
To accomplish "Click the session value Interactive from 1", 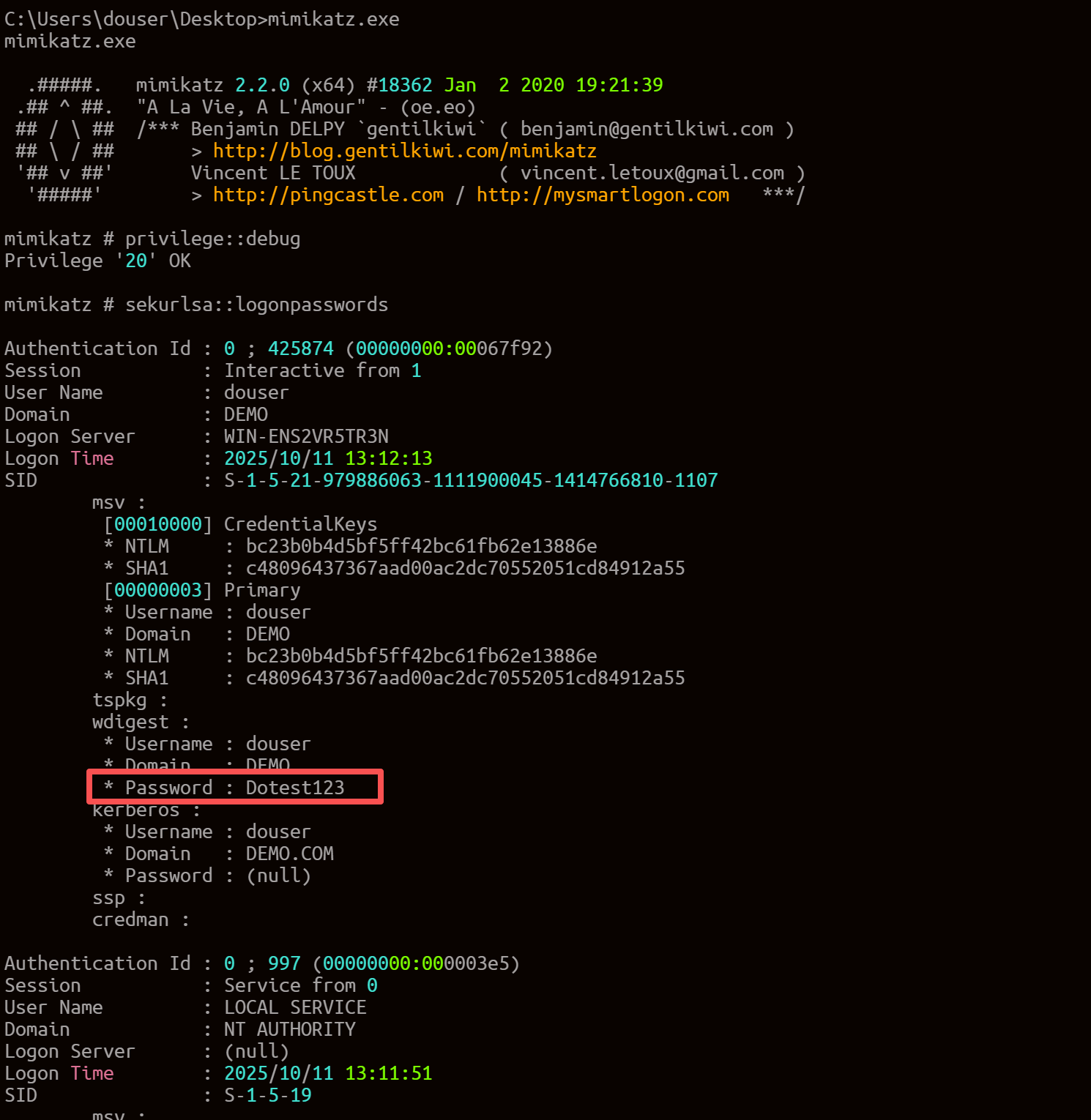I will pyautogui.click(x=323, y=371).
